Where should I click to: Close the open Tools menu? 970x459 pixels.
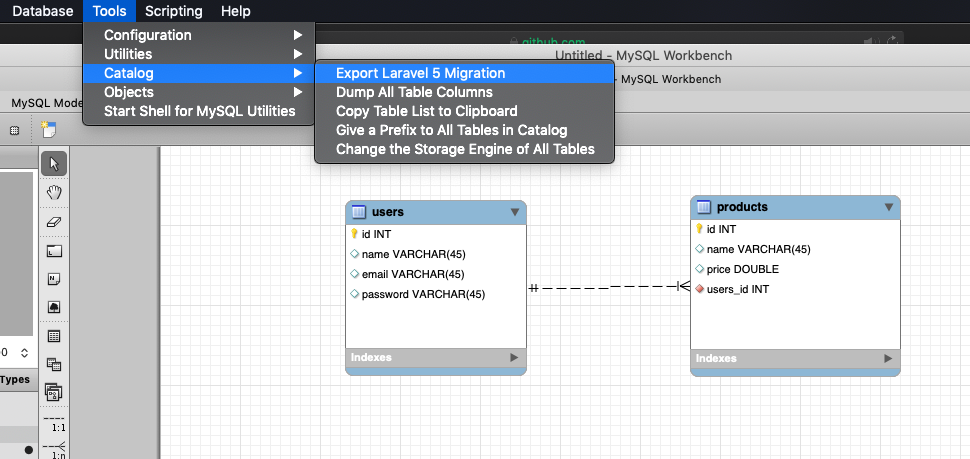click(109, 11)
